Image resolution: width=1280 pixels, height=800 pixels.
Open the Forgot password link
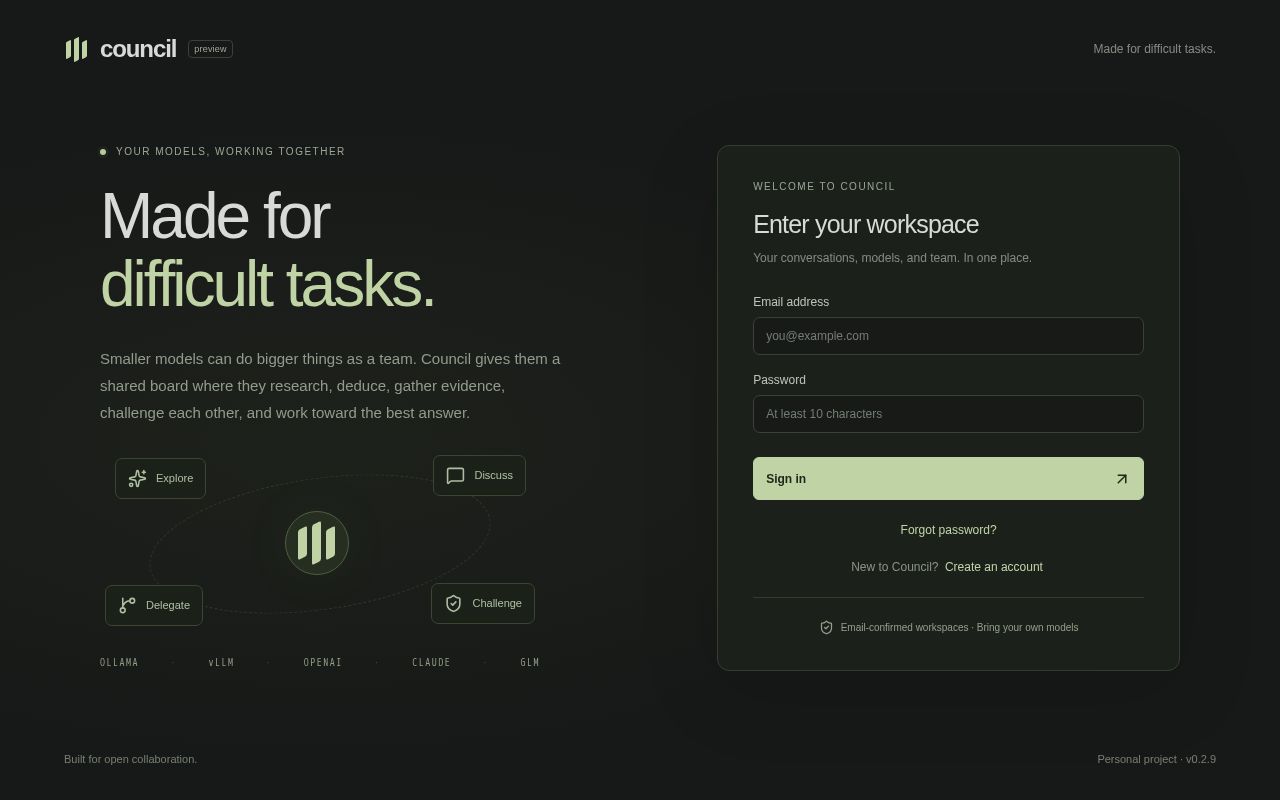pyautogui.click(x=948, y=530)
